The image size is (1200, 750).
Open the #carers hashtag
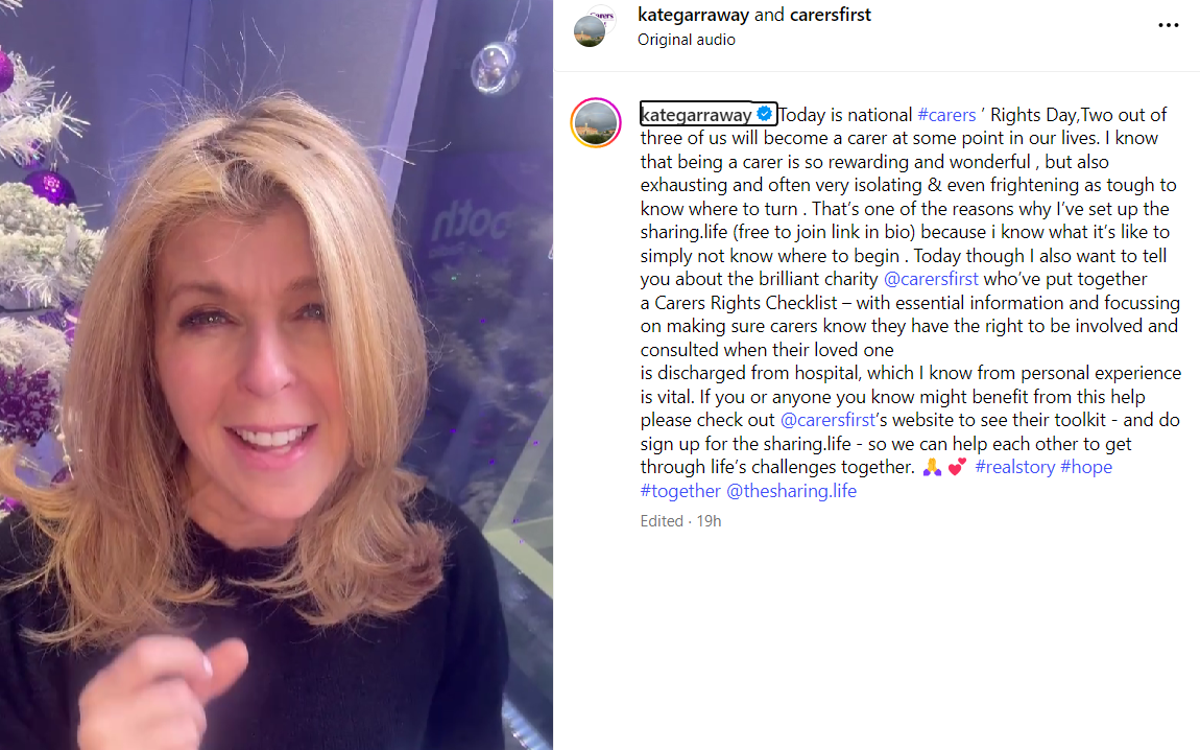(946, 114)
